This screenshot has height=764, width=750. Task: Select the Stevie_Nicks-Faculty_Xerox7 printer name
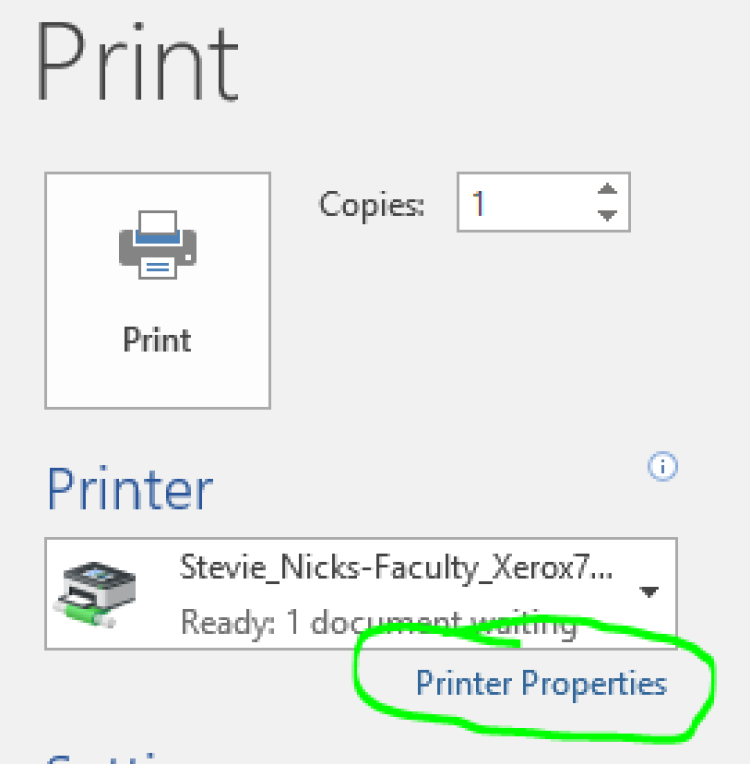(x=396, y=568)
